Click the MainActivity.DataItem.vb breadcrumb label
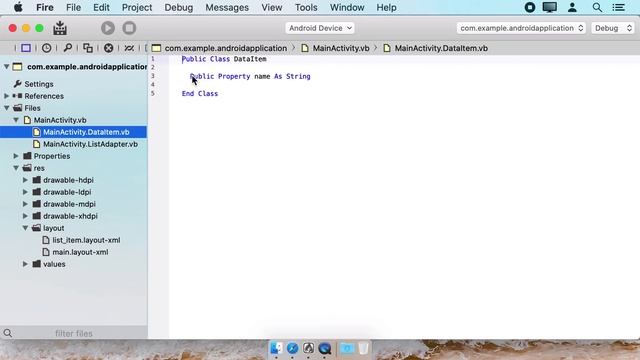640x360 pixels. [x=441, y=48]
